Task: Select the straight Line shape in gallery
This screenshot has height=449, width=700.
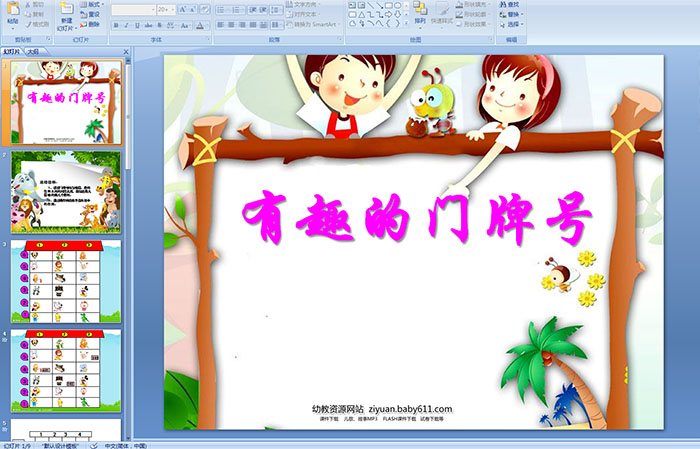Action: 370,5
